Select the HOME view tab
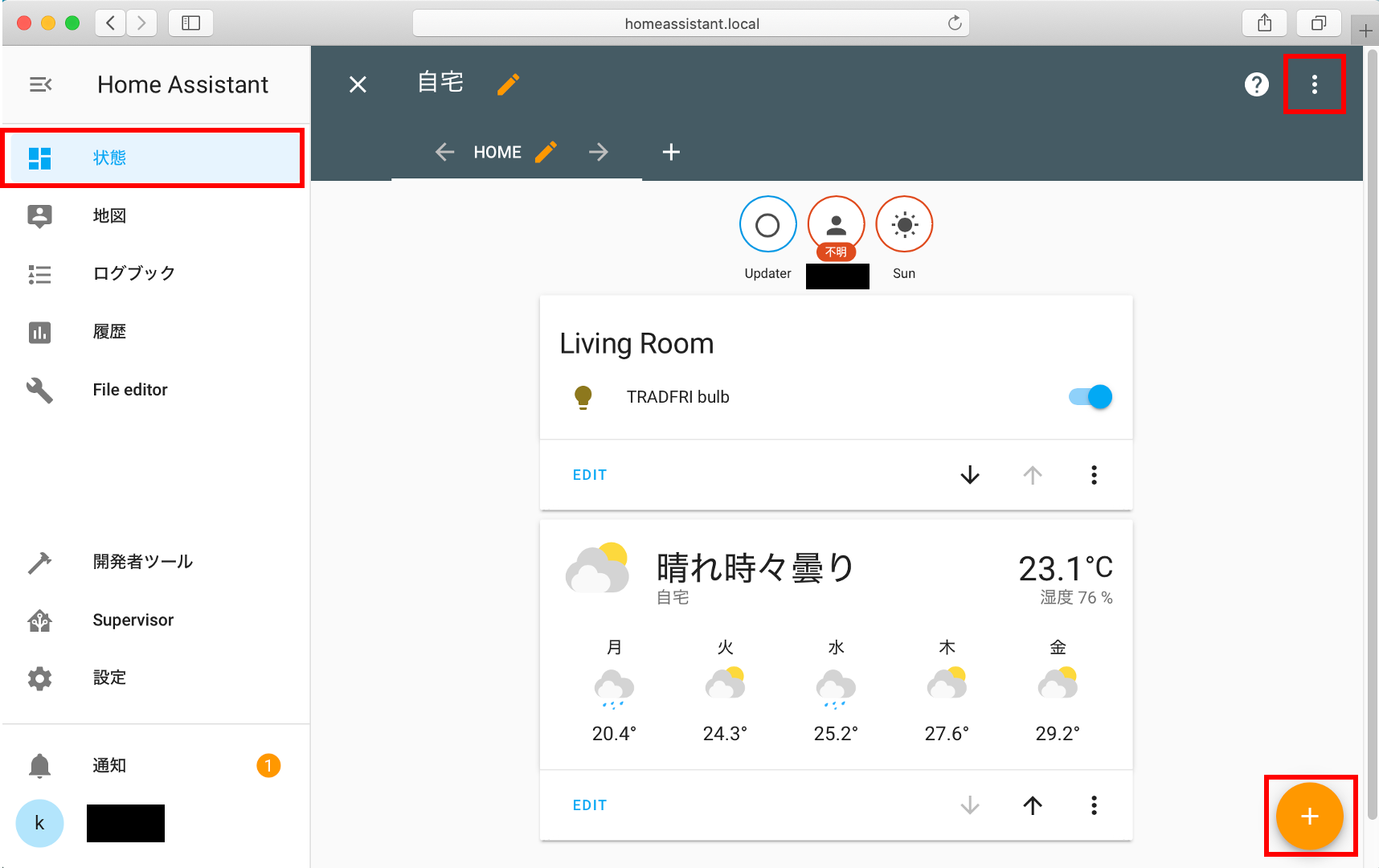Image resolution: width=1379 pixels, height=868 pixels. click(497, 152)
